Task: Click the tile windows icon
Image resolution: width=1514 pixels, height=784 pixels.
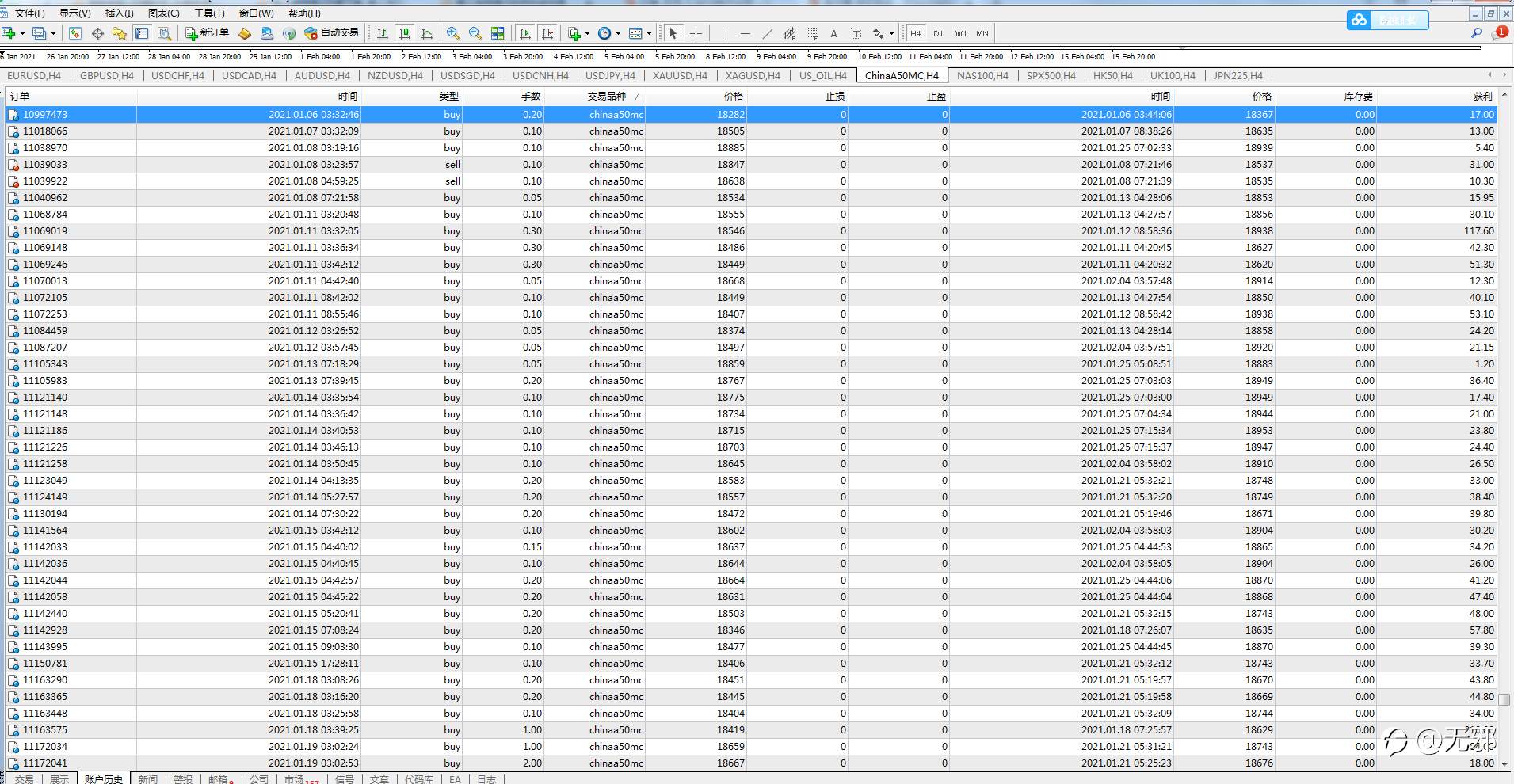Action: [x=498, y=33]
